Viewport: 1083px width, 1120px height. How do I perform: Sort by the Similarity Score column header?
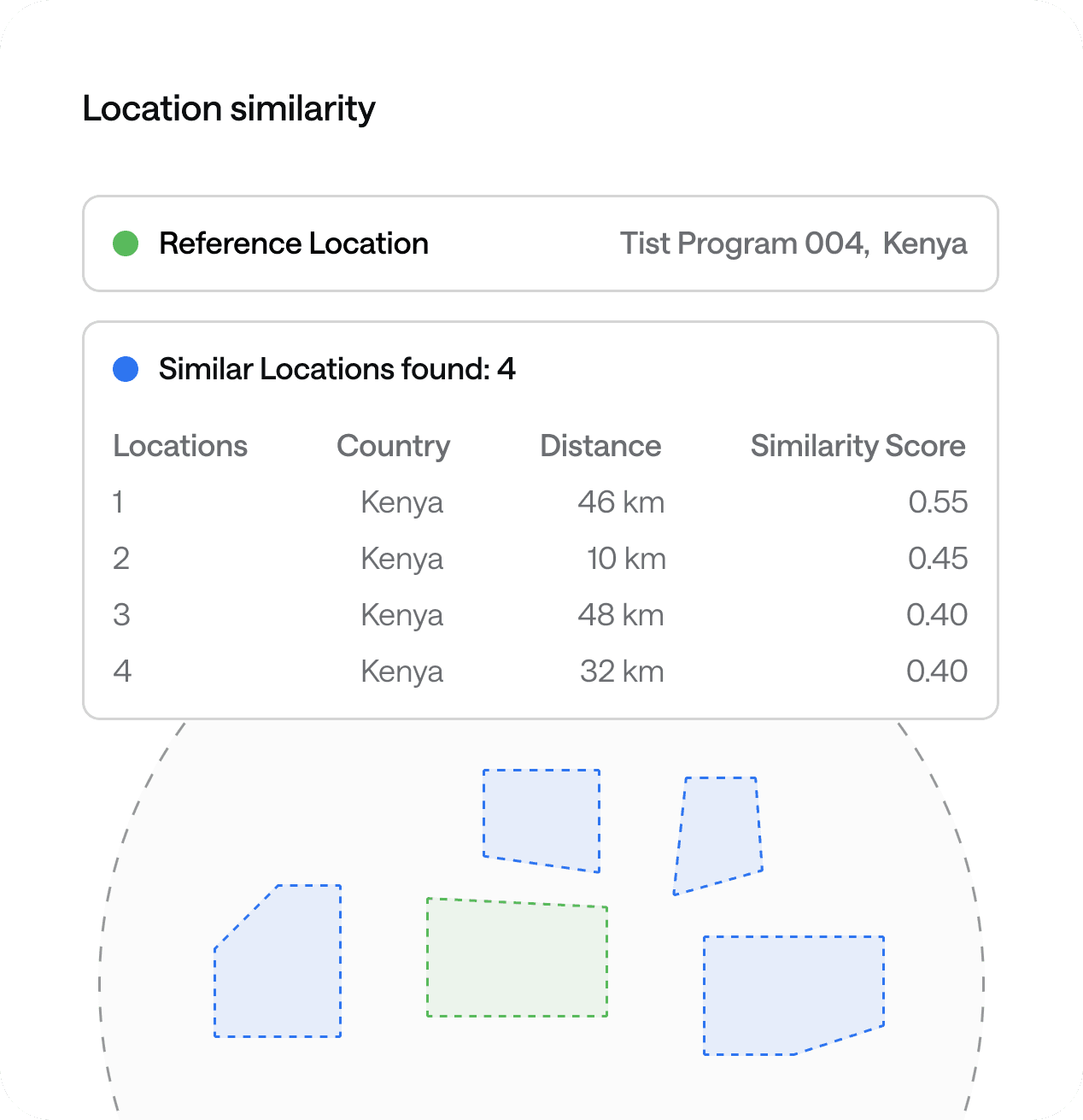pos(858,446)
